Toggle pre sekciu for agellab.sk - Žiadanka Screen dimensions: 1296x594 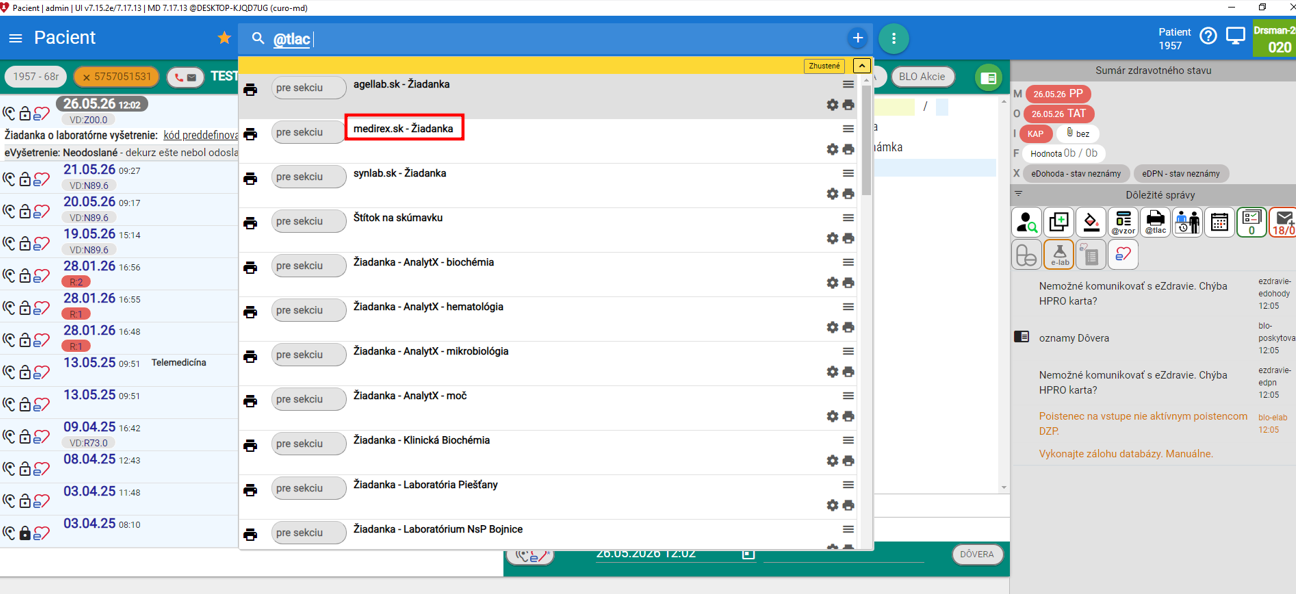(x=309, y=88)
